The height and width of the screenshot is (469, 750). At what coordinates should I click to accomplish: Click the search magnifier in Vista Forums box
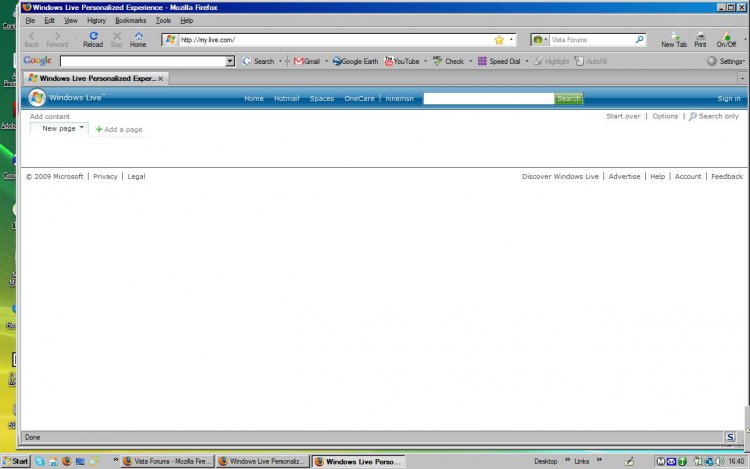pos(640,40)
